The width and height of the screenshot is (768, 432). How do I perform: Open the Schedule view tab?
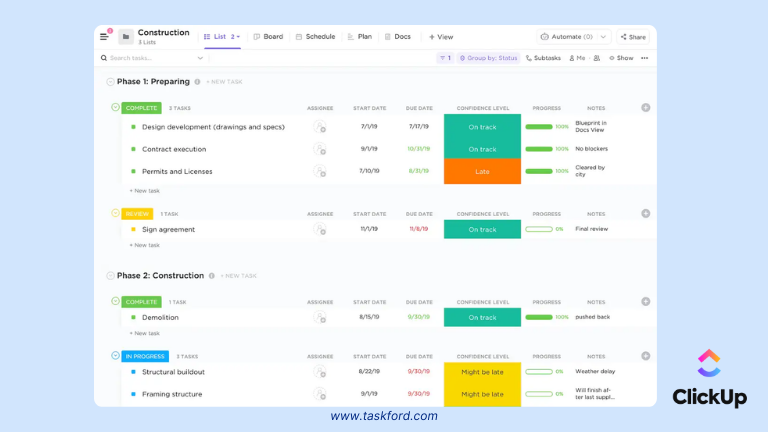click(315, 37)
